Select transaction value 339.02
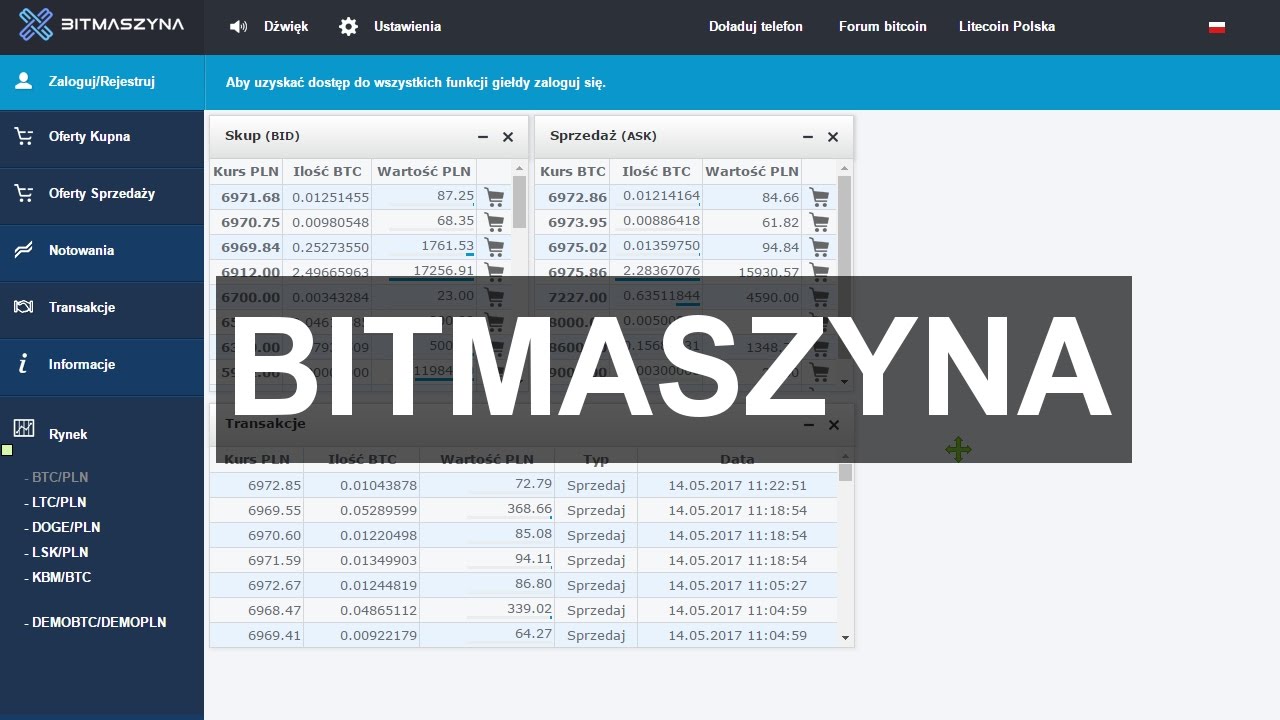This screenshot has width=1280, height=720. pos(530,608)
